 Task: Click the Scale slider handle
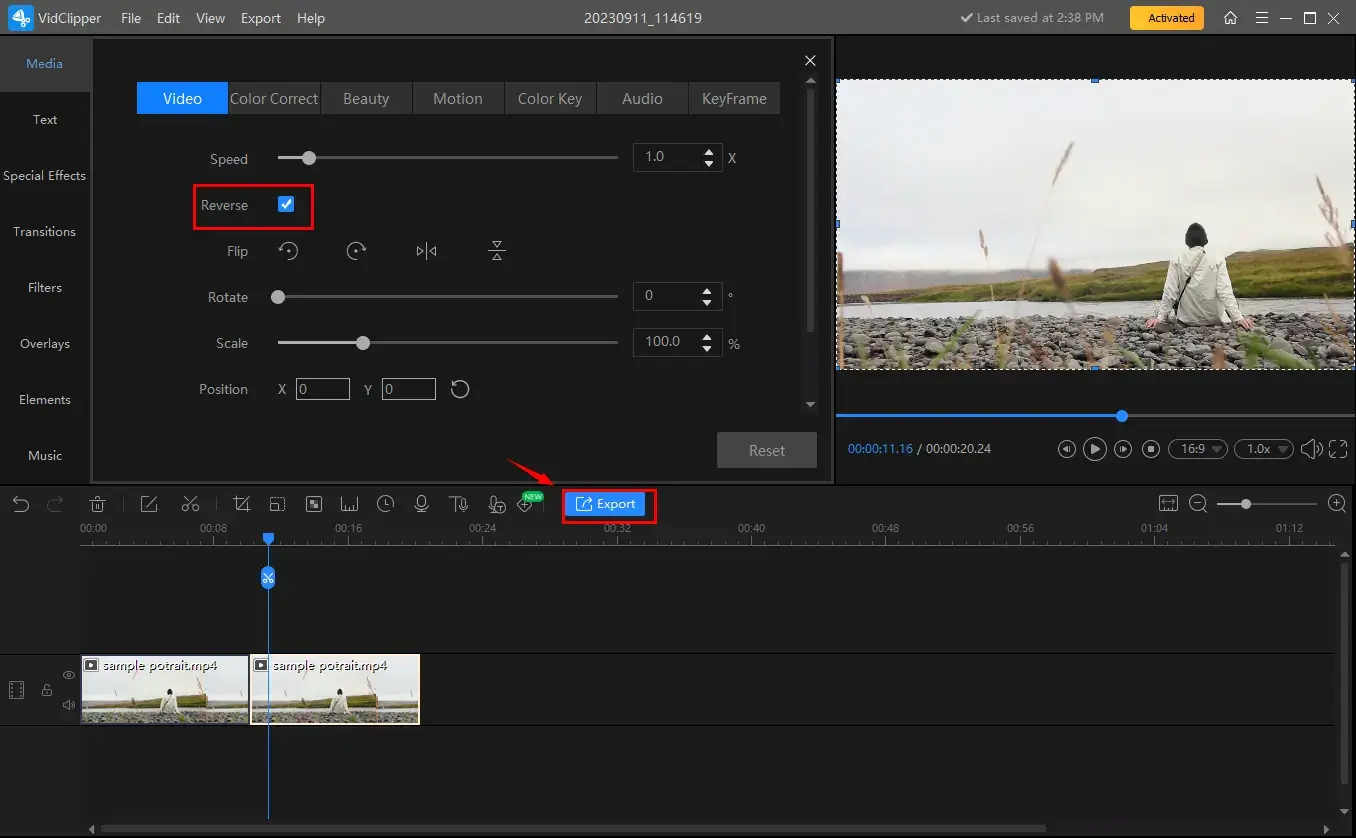click(x=363, y=343)
